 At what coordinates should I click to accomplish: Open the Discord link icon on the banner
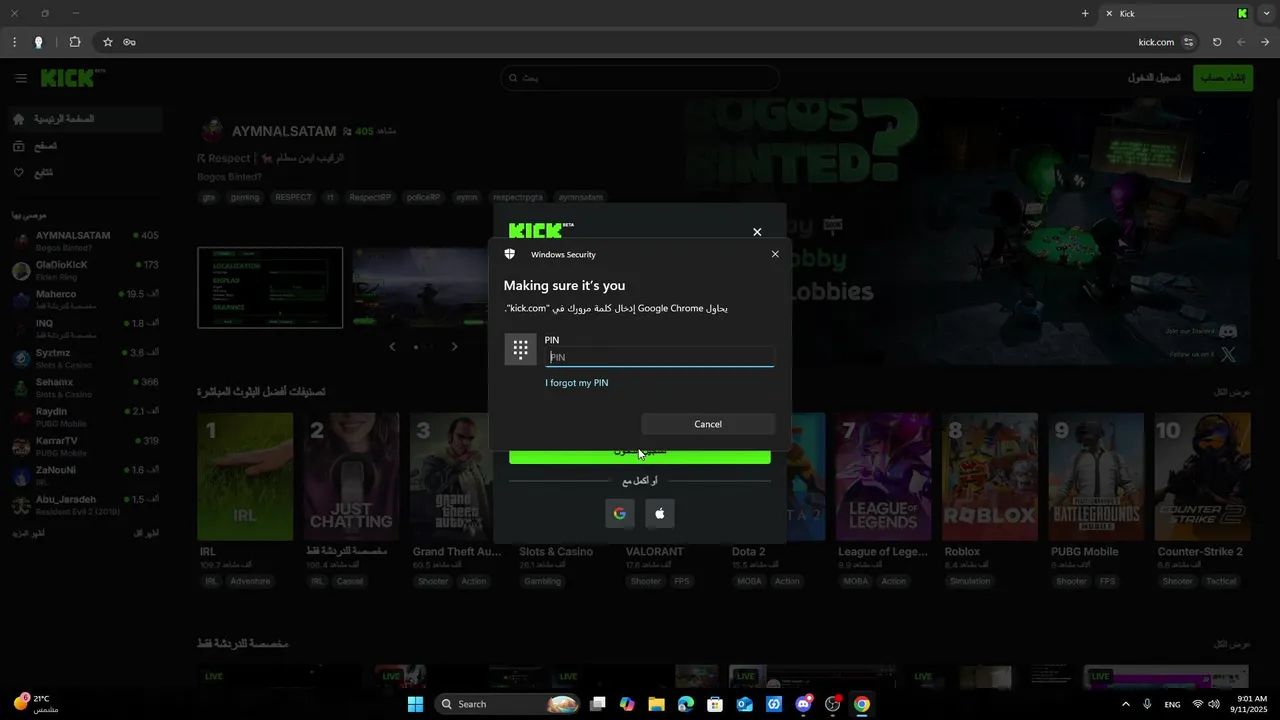[1229, 331]
